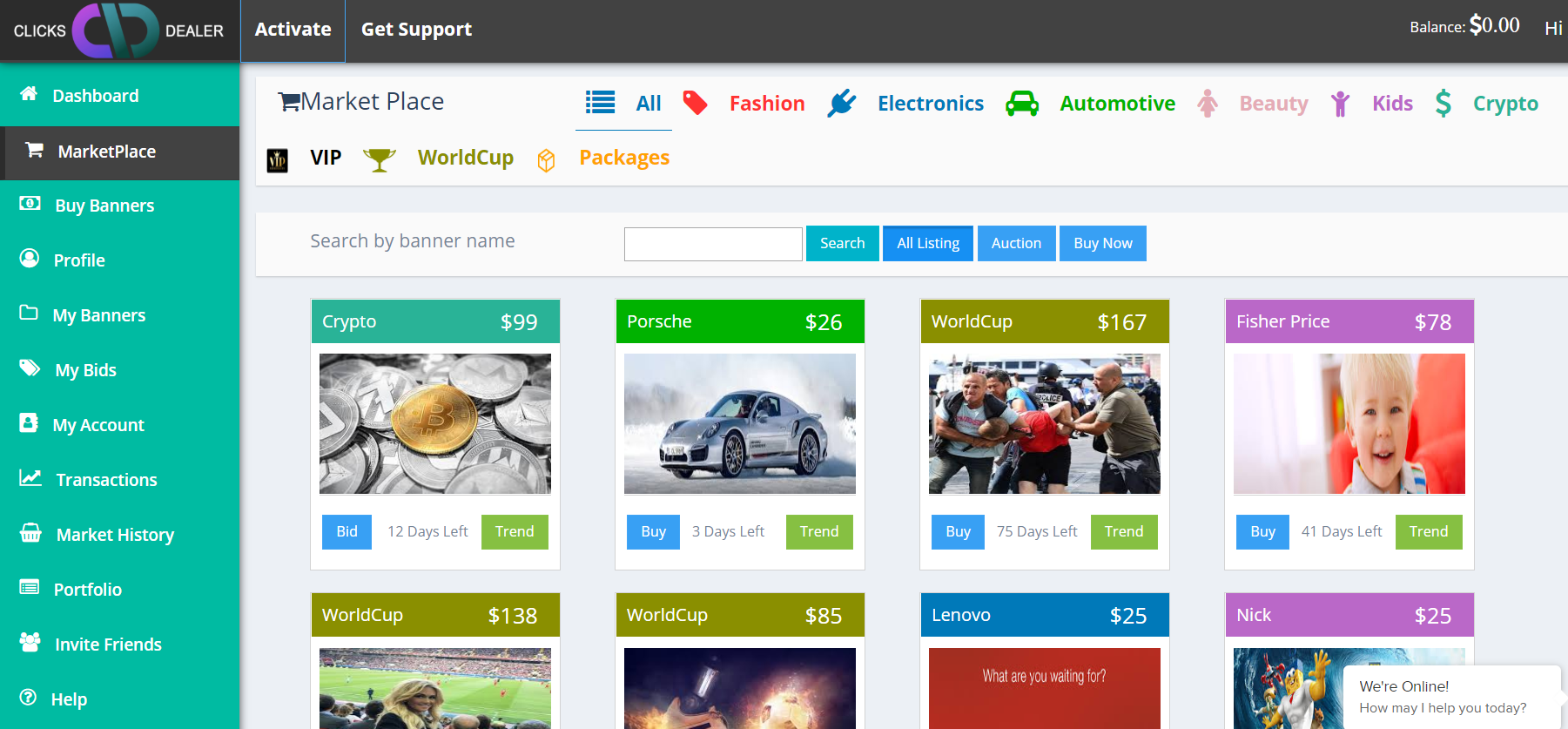Click the Buy Now filter button
This screenshot has height=729, width=1568.
tap(1103, 244)
